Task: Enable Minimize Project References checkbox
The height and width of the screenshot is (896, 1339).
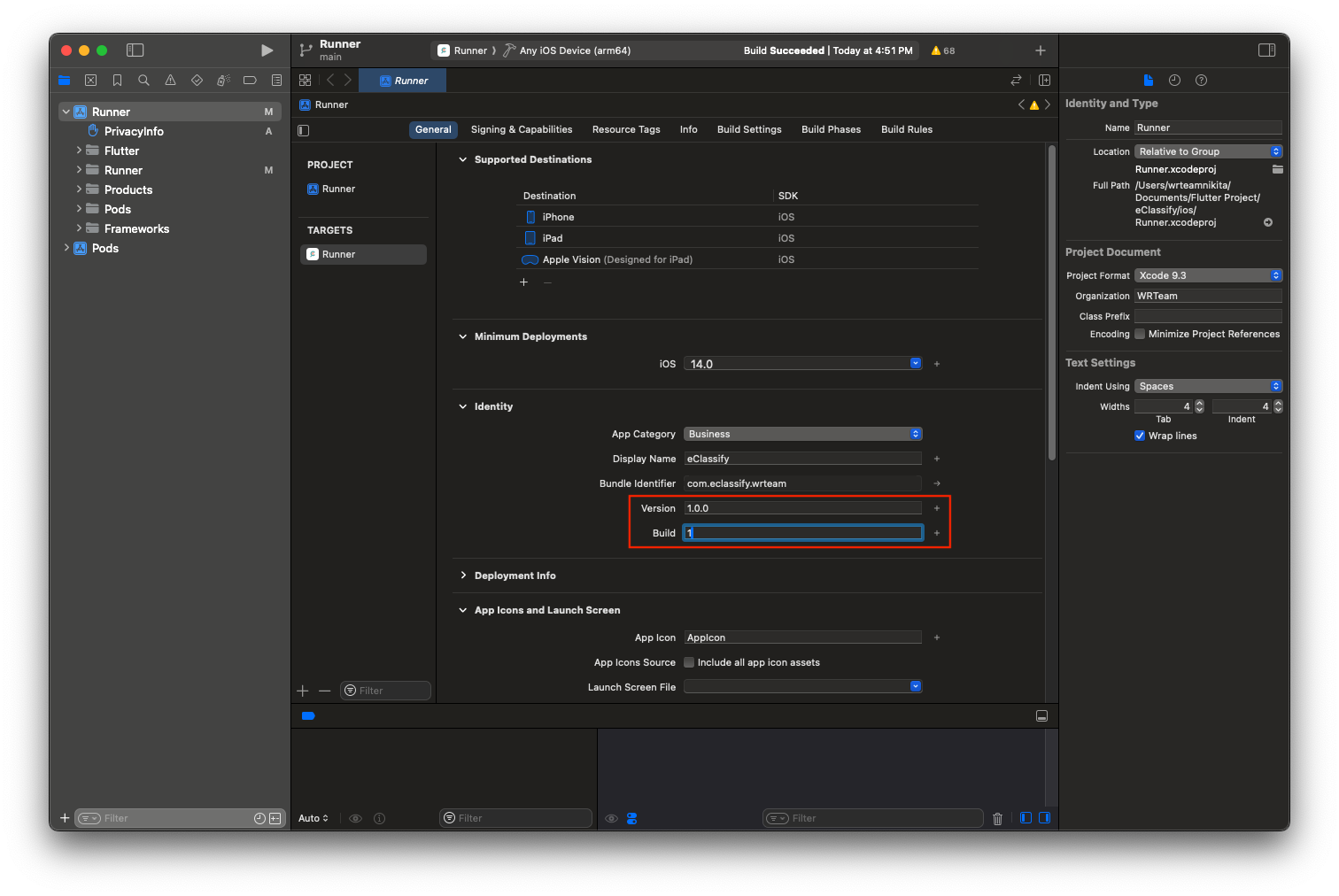Action: point(1140,335)
